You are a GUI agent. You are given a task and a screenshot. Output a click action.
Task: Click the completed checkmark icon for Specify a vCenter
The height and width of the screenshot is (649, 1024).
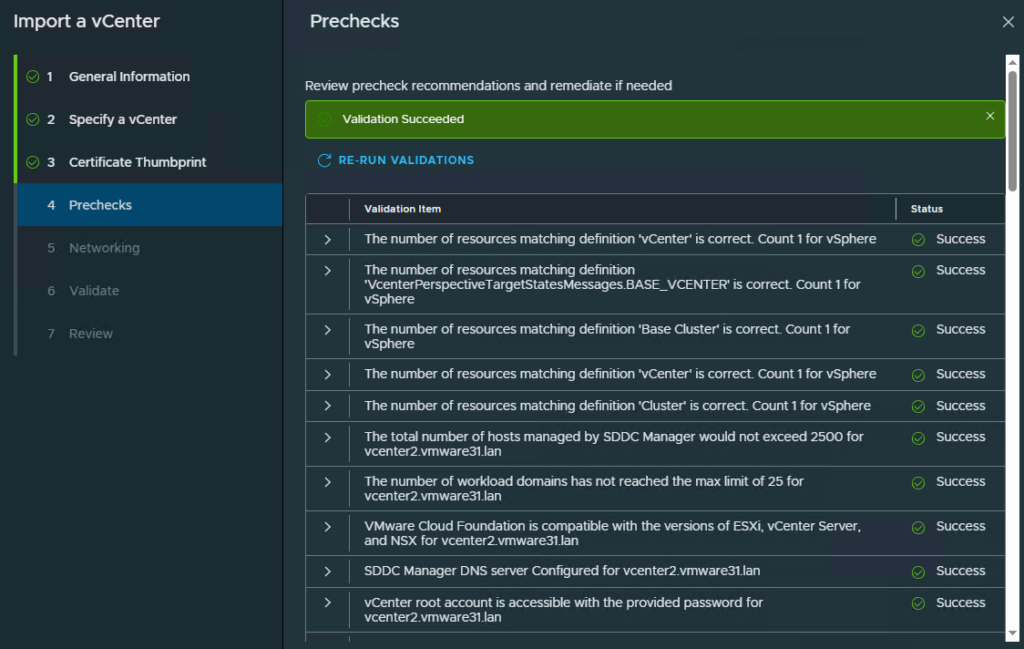[x=33, y=120]
